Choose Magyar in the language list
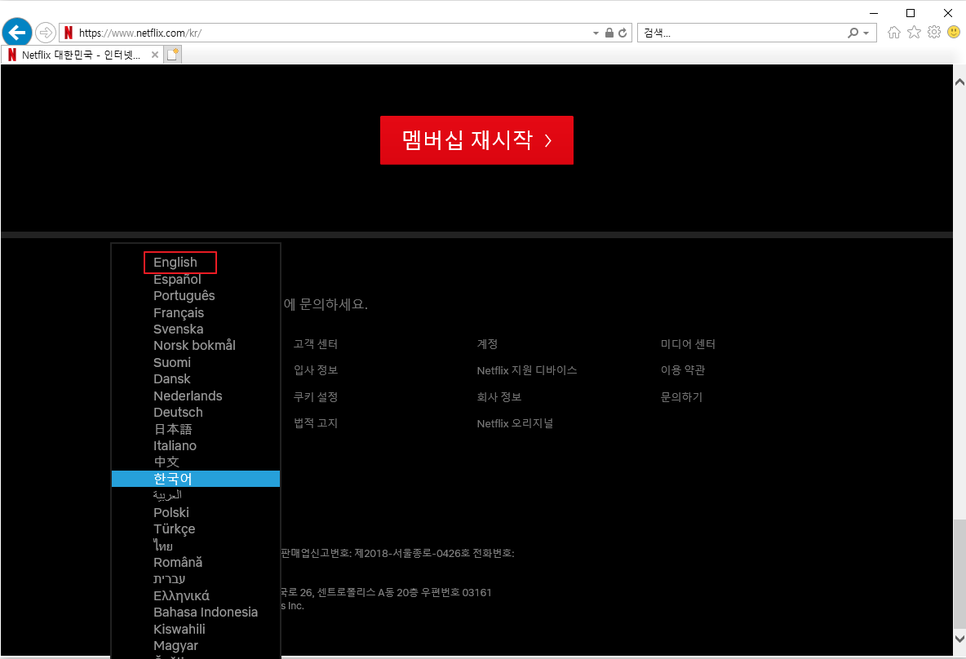This screenshot has width=966, height=659. coord(176,645)
